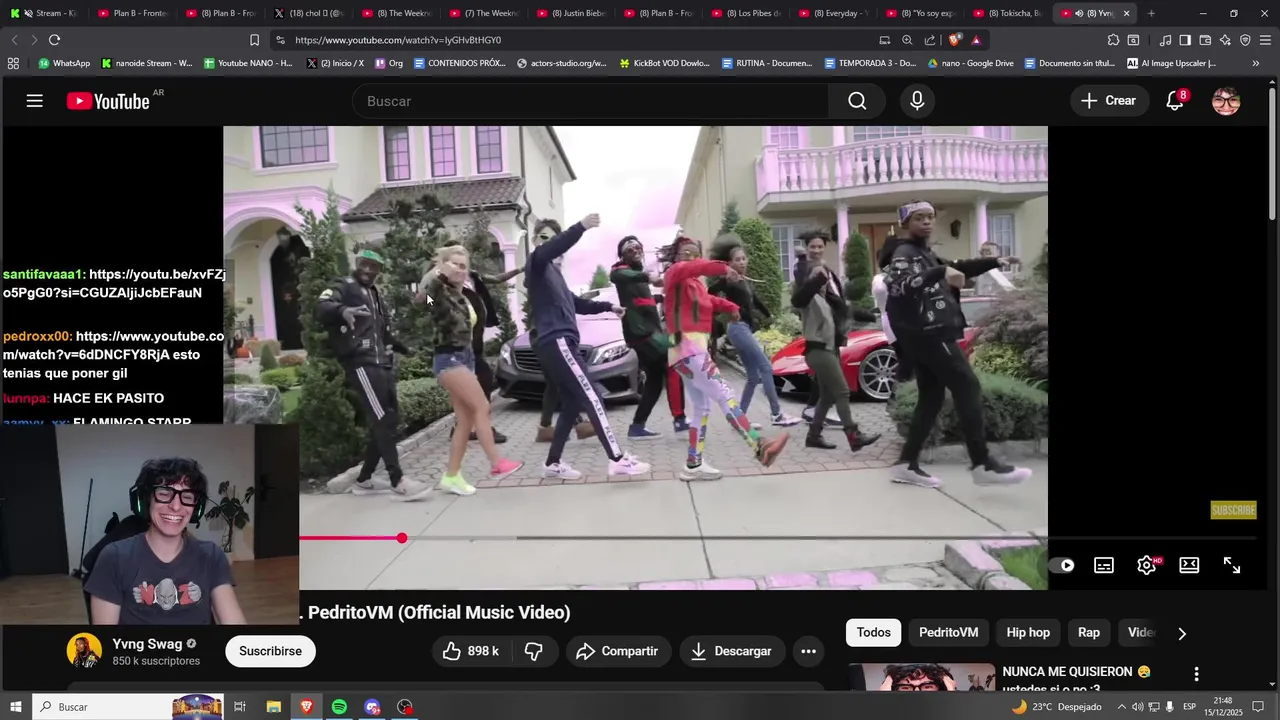Open File Explorer from the taskbar

coord(273,707)
